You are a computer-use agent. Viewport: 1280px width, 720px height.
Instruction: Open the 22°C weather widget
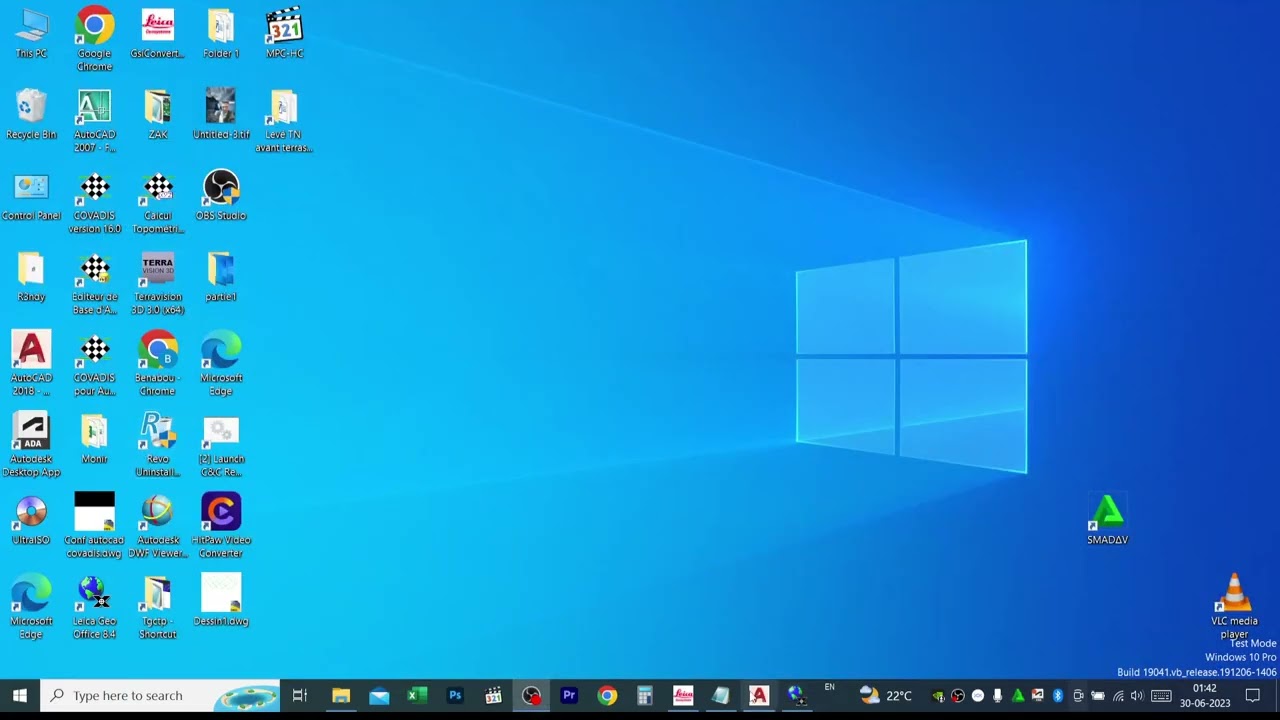pyautogui.click(x=886, y=695)
